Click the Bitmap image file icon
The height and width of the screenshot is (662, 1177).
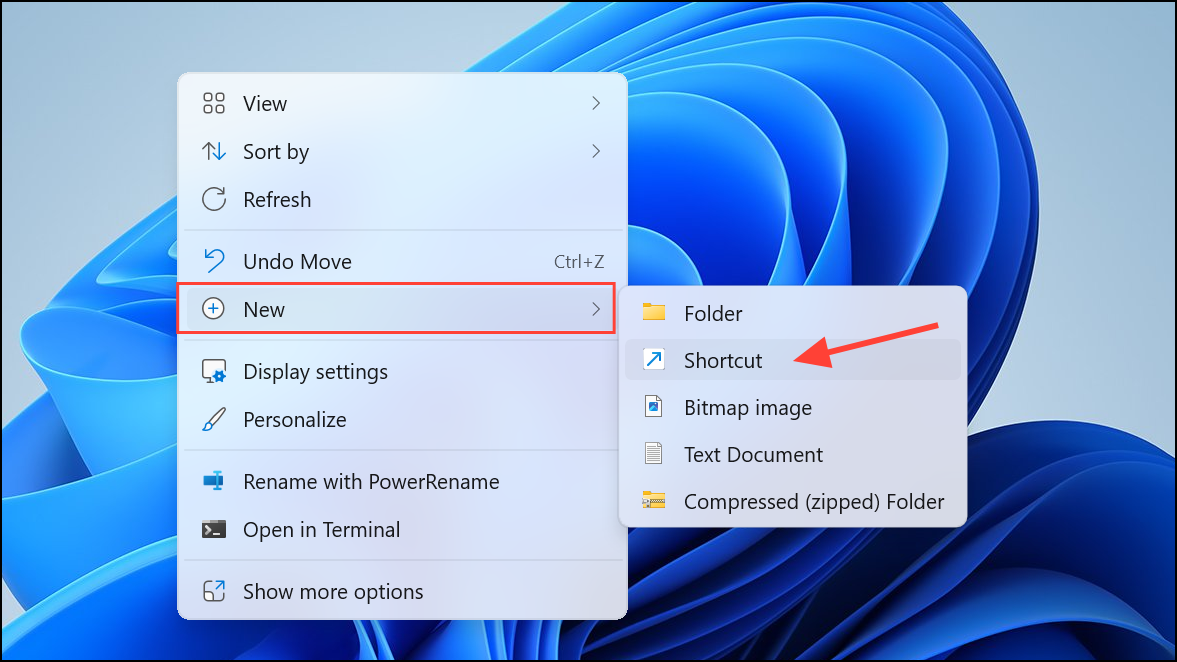tap(655, 407)
